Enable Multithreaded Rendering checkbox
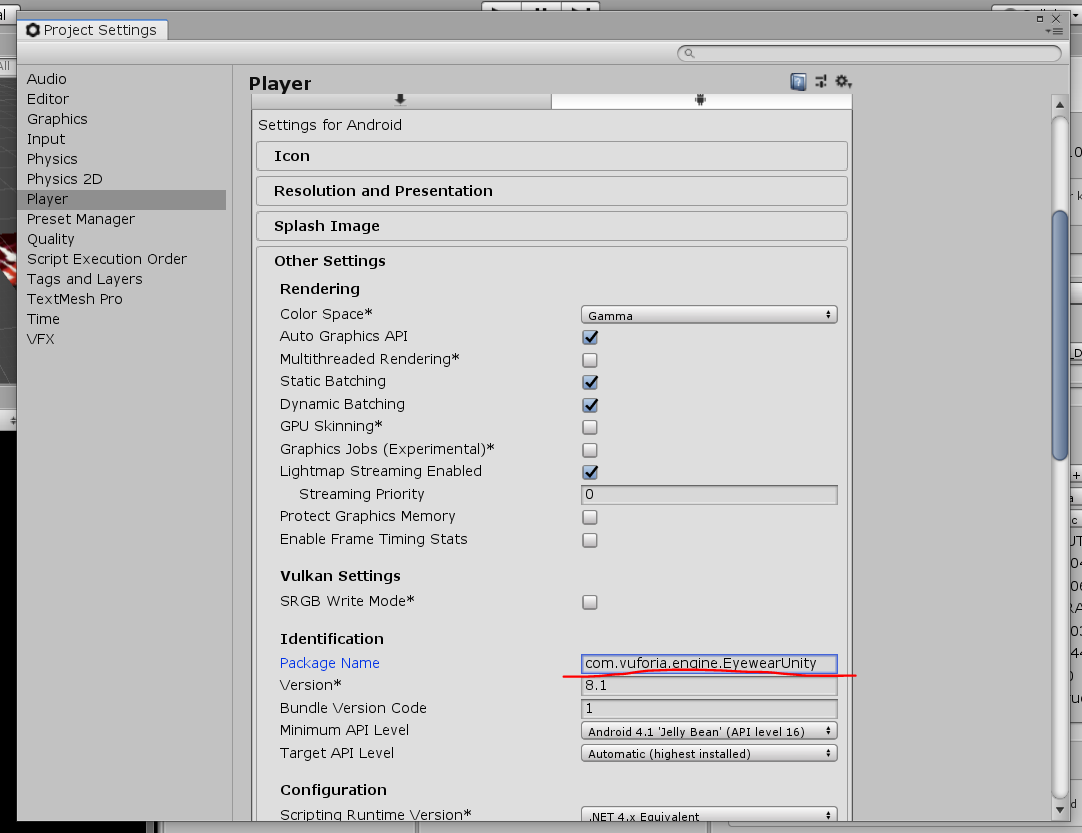Screen dimensions: 1082x833 coord(590,360)
